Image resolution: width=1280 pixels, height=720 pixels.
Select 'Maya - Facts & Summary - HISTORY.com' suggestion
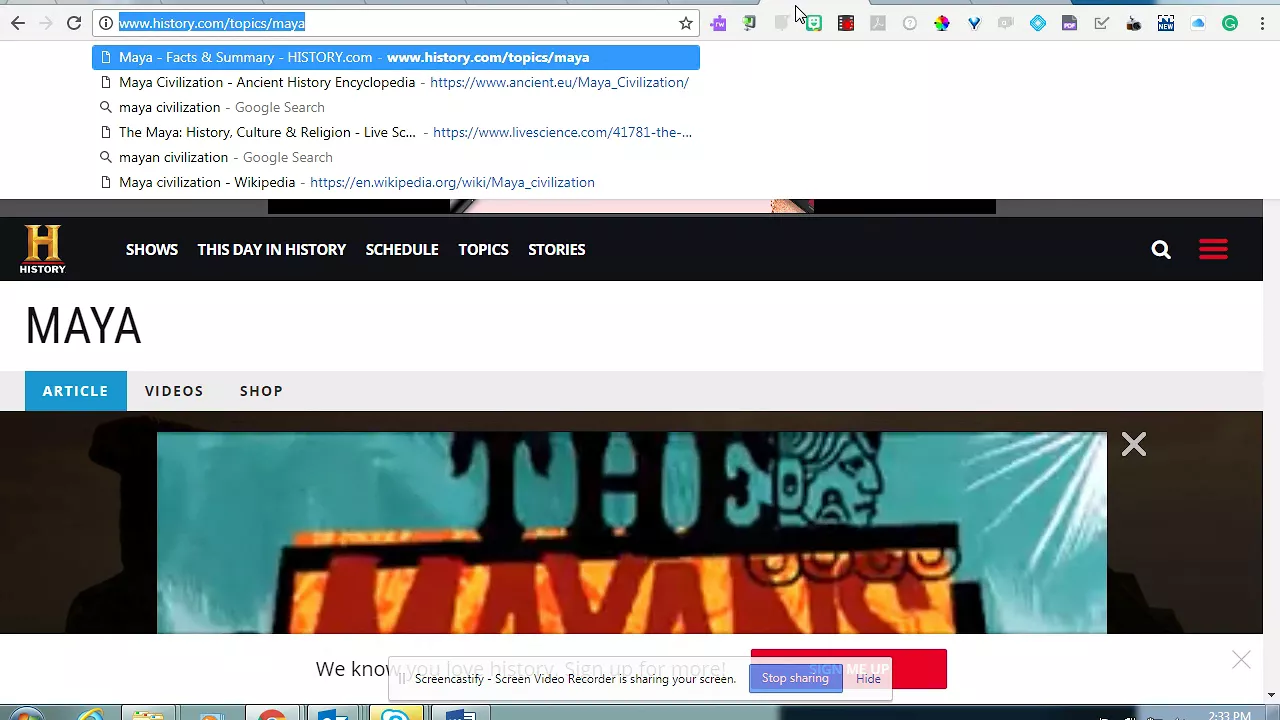(396, 57)
